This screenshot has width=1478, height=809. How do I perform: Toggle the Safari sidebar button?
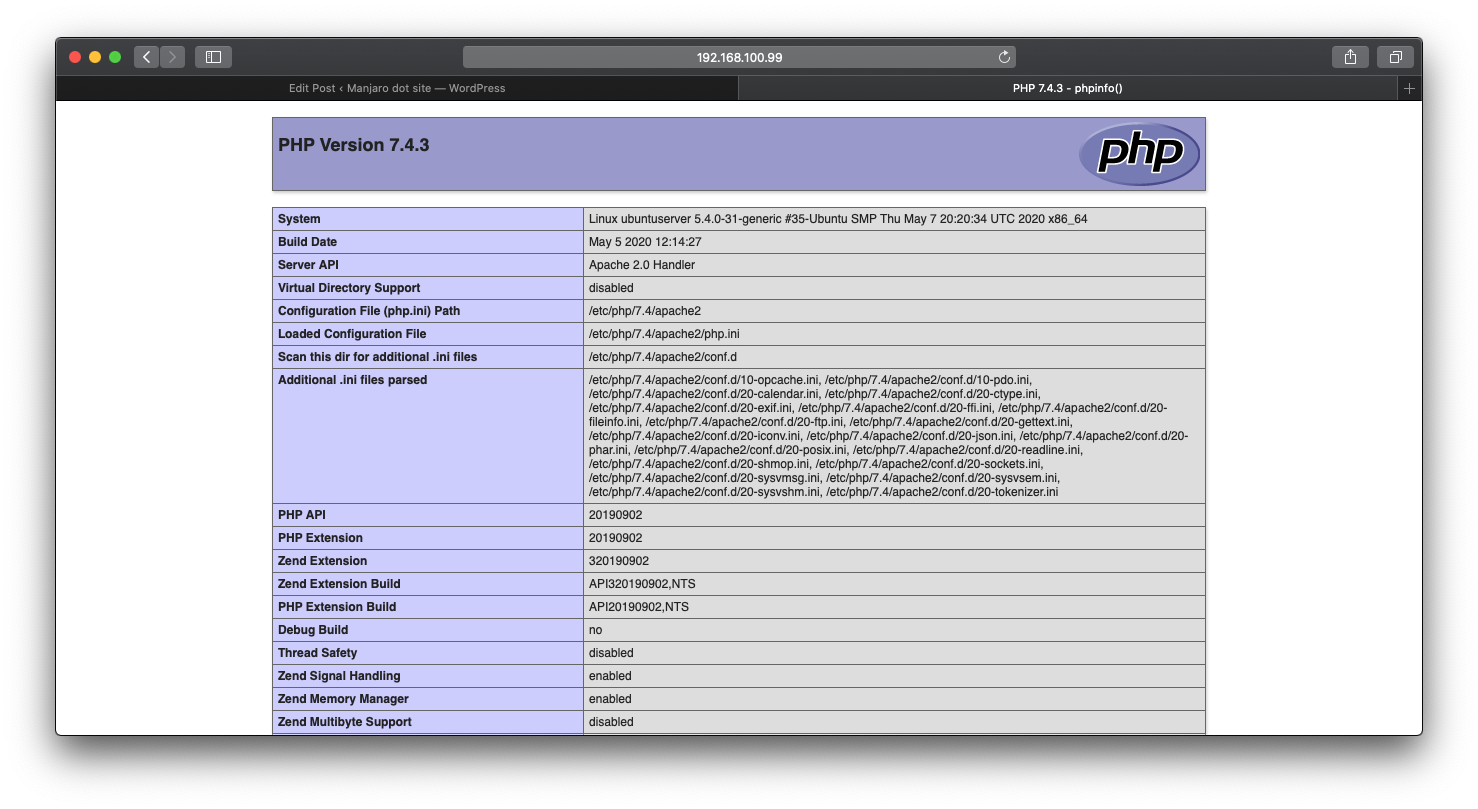213,57
